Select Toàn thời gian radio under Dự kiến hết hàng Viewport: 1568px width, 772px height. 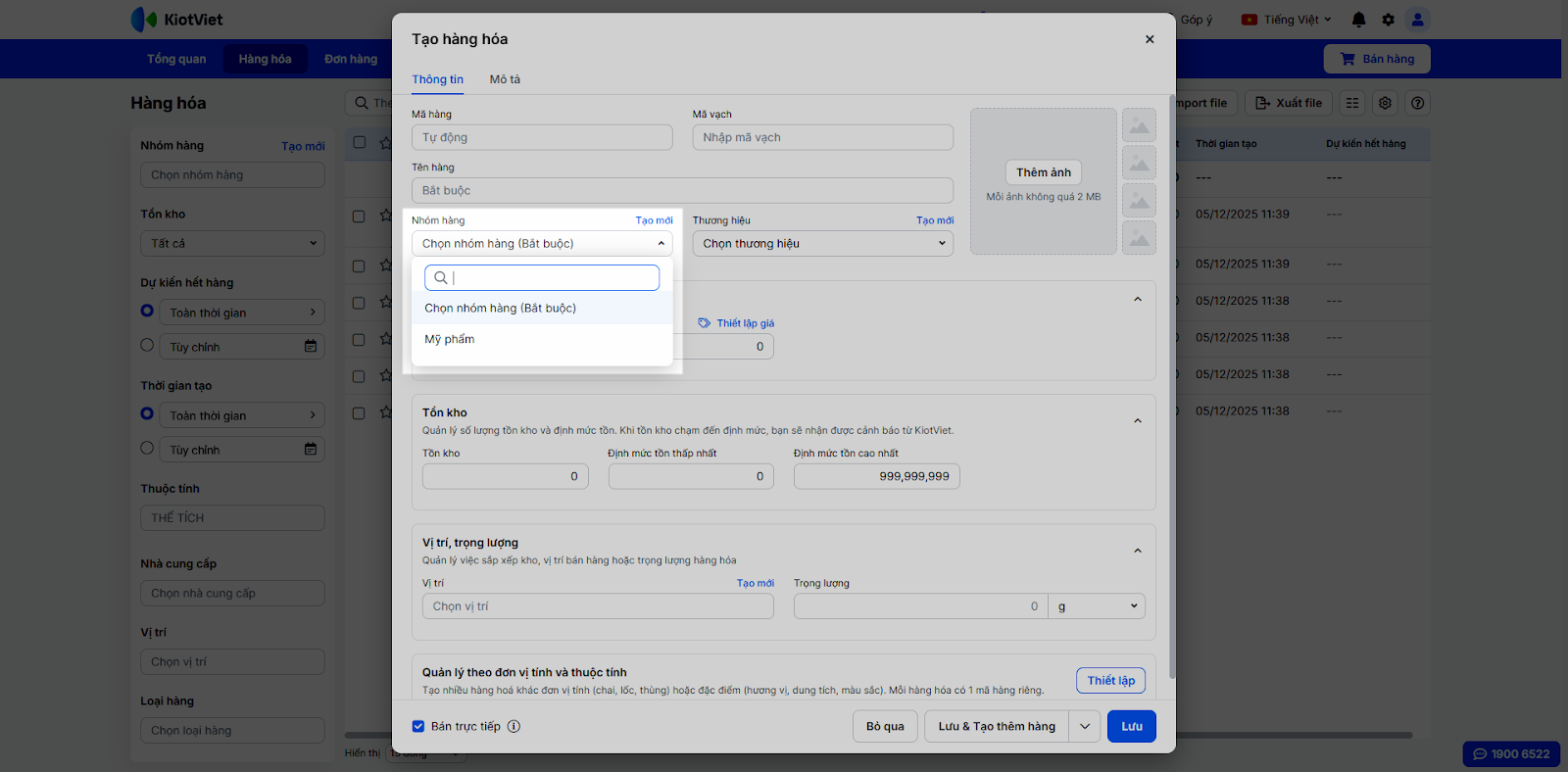147,311
